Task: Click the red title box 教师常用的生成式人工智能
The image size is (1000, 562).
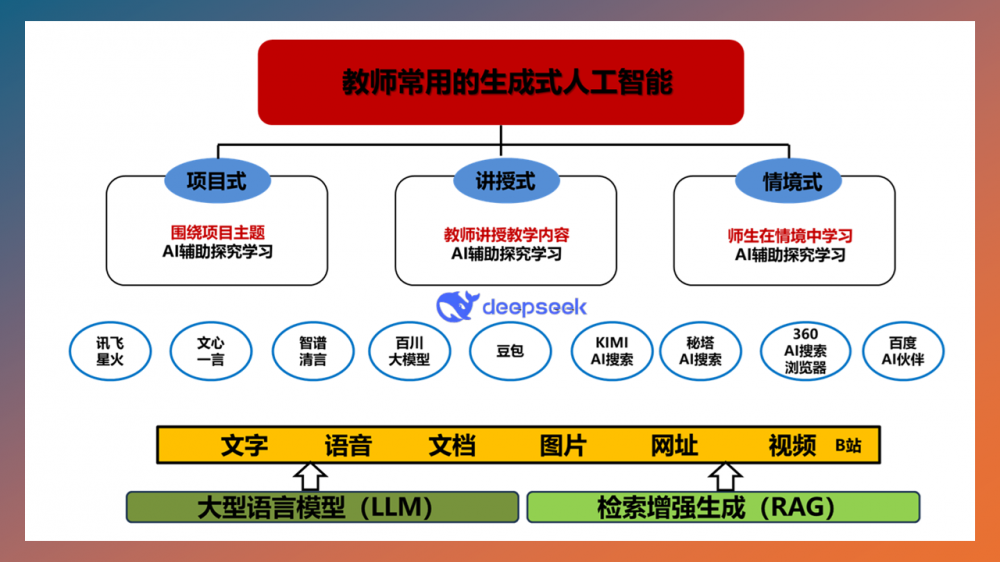Action: [x=501, y=82]
